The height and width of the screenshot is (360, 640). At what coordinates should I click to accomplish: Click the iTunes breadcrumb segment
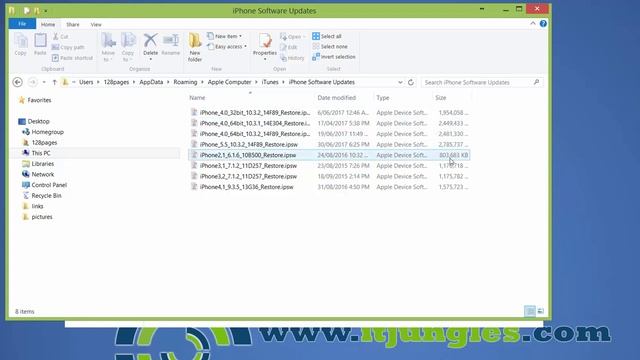pos(270,82)
